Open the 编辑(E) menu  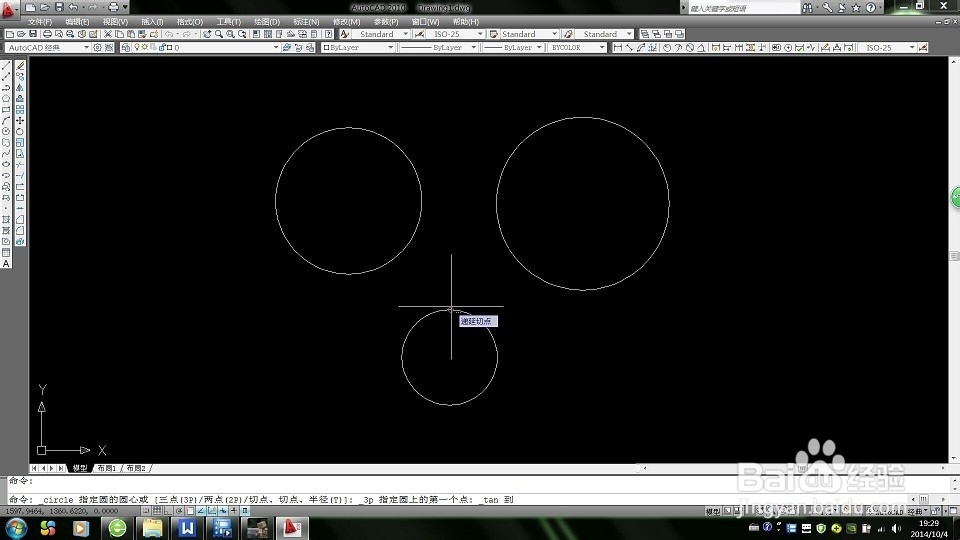[77, 21]
